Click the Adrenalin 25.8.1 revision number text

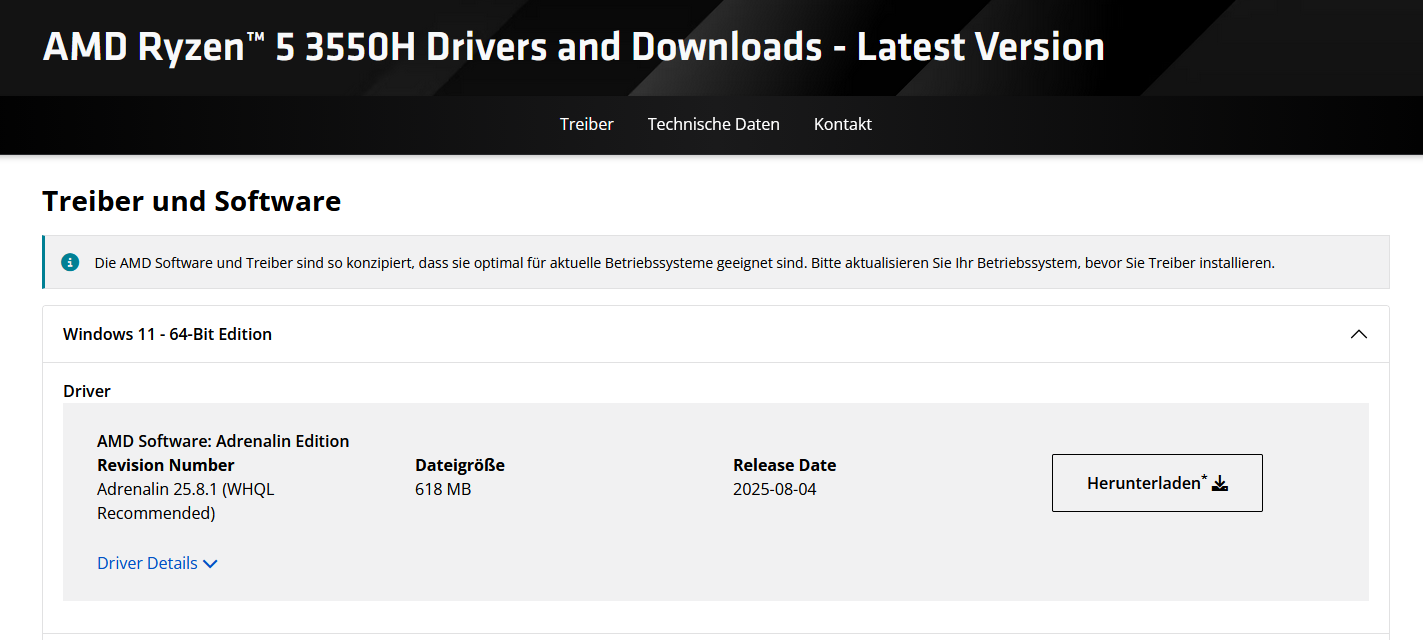coord(185,501)
